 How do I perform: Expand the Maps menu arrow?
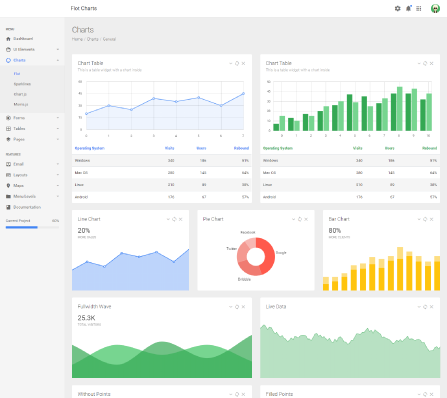point(58,186)
